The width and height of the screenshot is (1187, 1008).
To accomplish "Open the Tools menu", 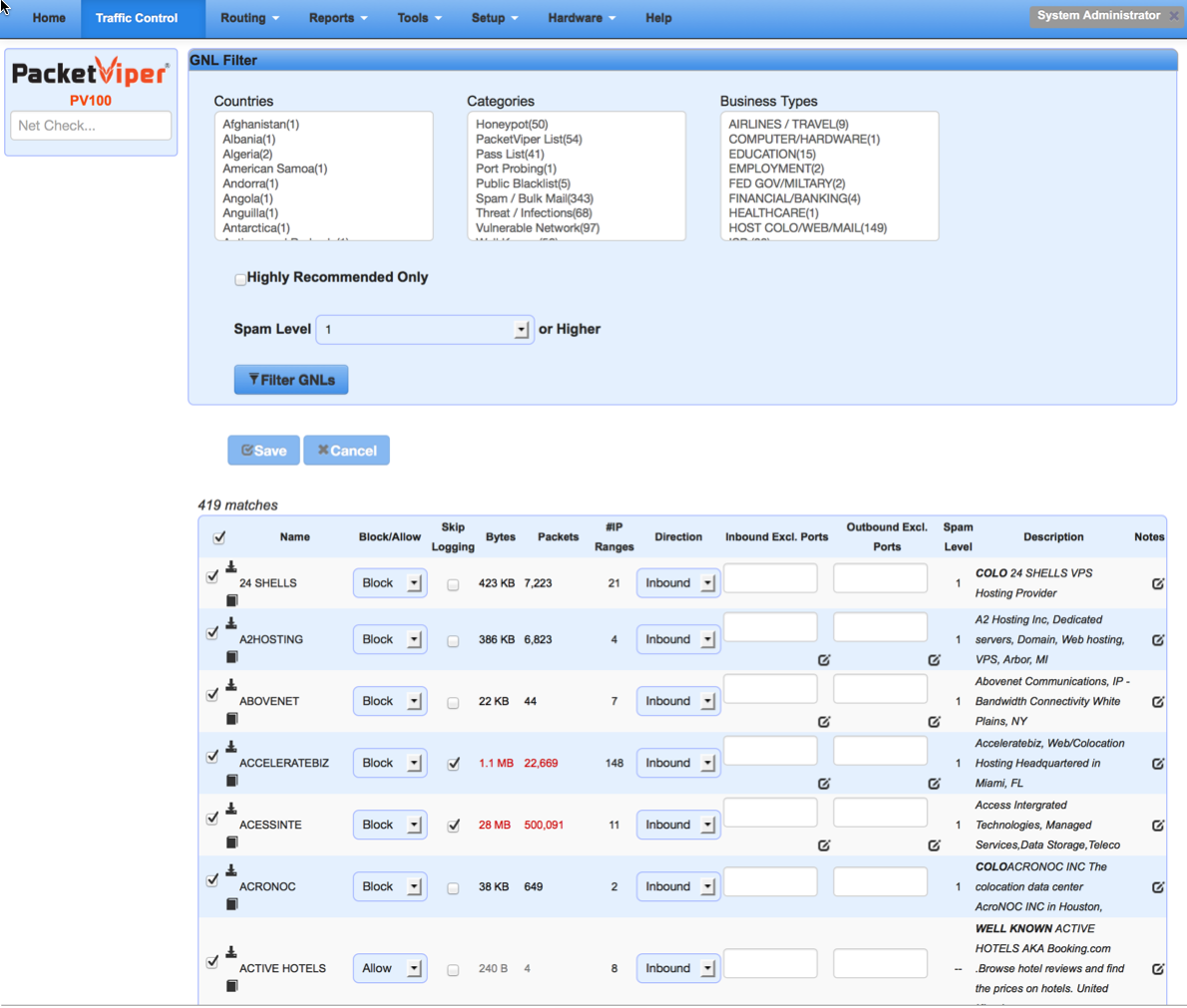I will (x=419, y=18).
